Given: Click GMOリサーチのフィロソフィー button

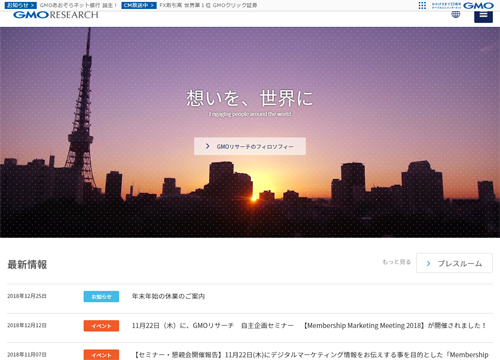Looking at the screenshot, I should pyautogui.click(x=250, y=146).
